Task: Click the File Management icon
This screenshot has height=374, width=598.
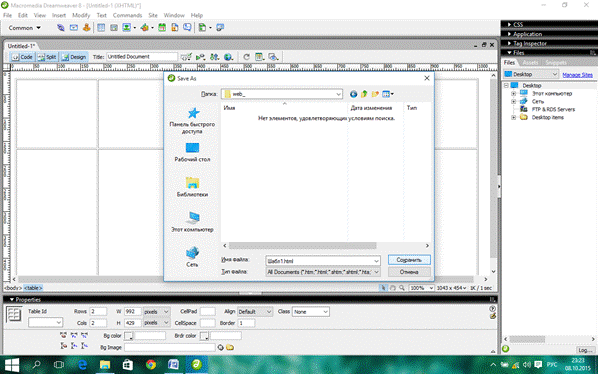Action: tap(214, 57)
